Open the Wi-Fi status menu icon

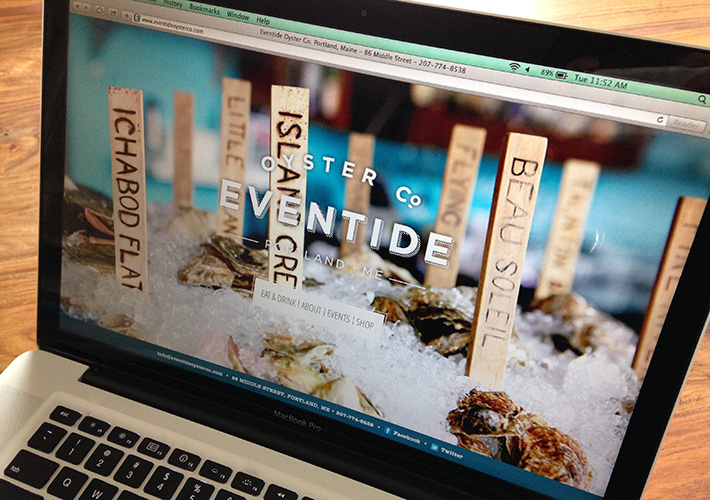pos(514,67)
